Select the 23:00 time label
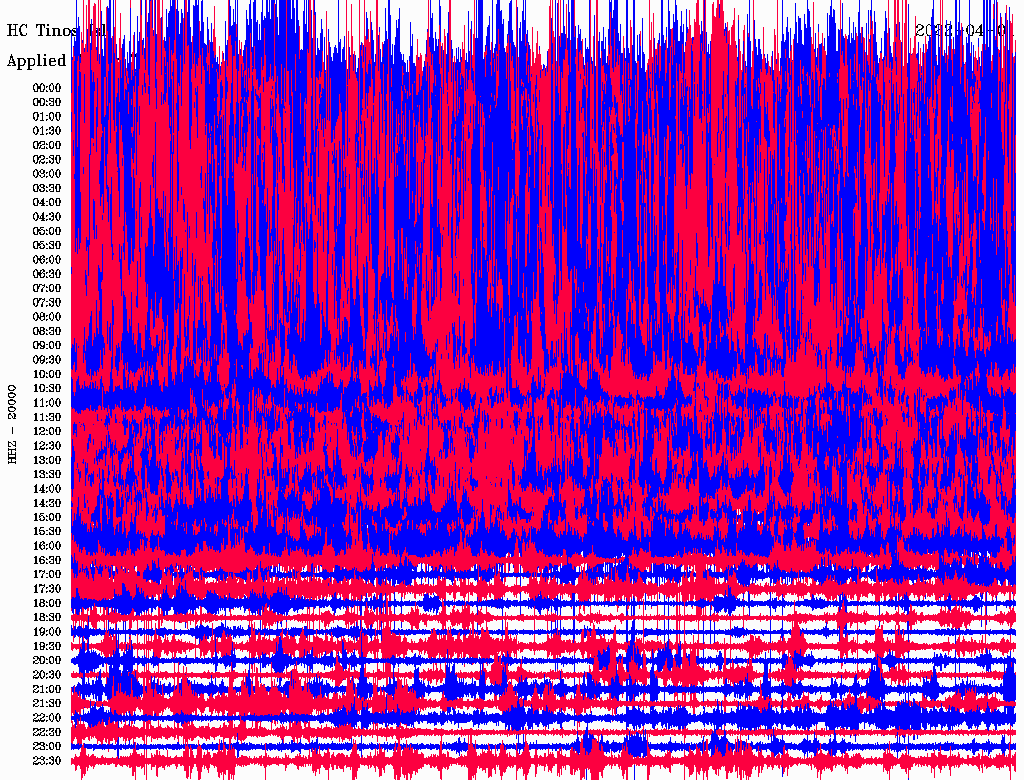1024x780 pixels. tap(47, 747)
